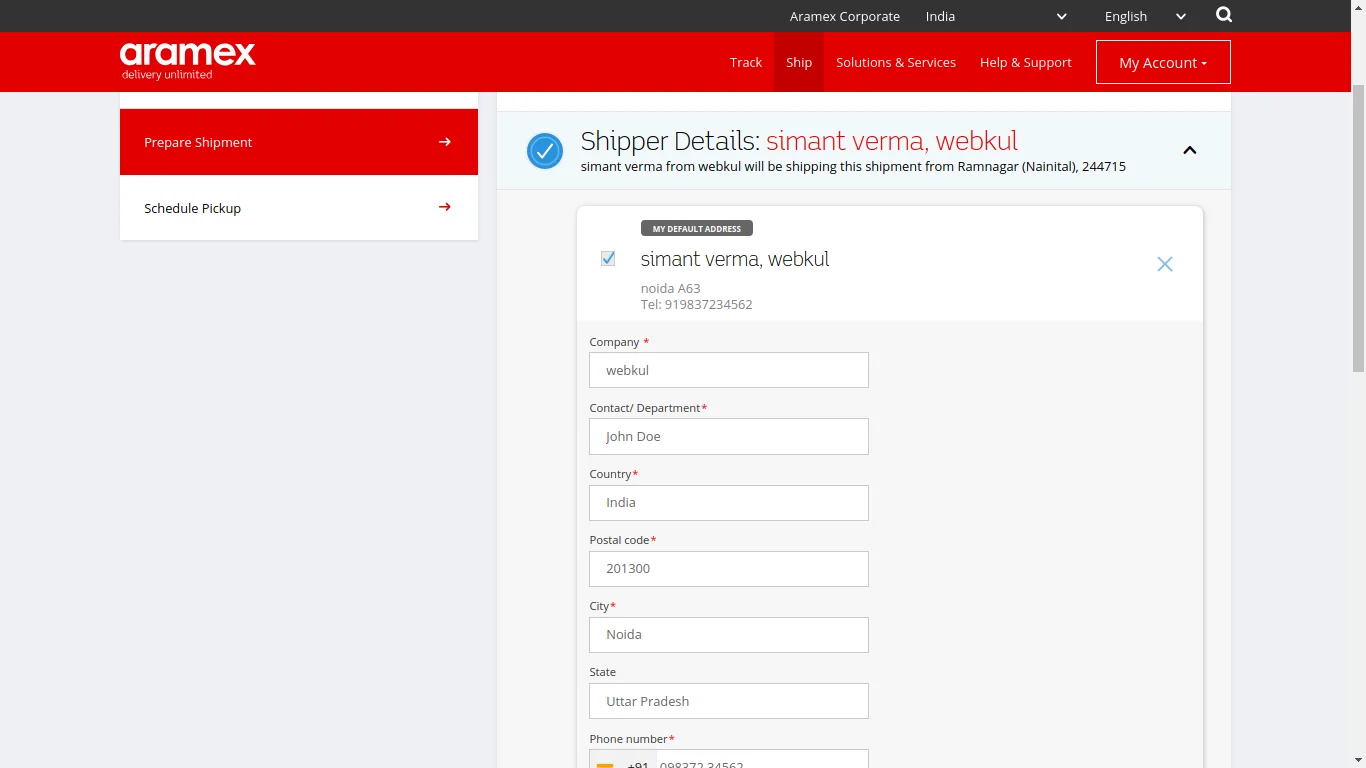The height and width of the screenshot is (768, 1366).
Task: Open the Track menu item
Action: tap(746, 62)
